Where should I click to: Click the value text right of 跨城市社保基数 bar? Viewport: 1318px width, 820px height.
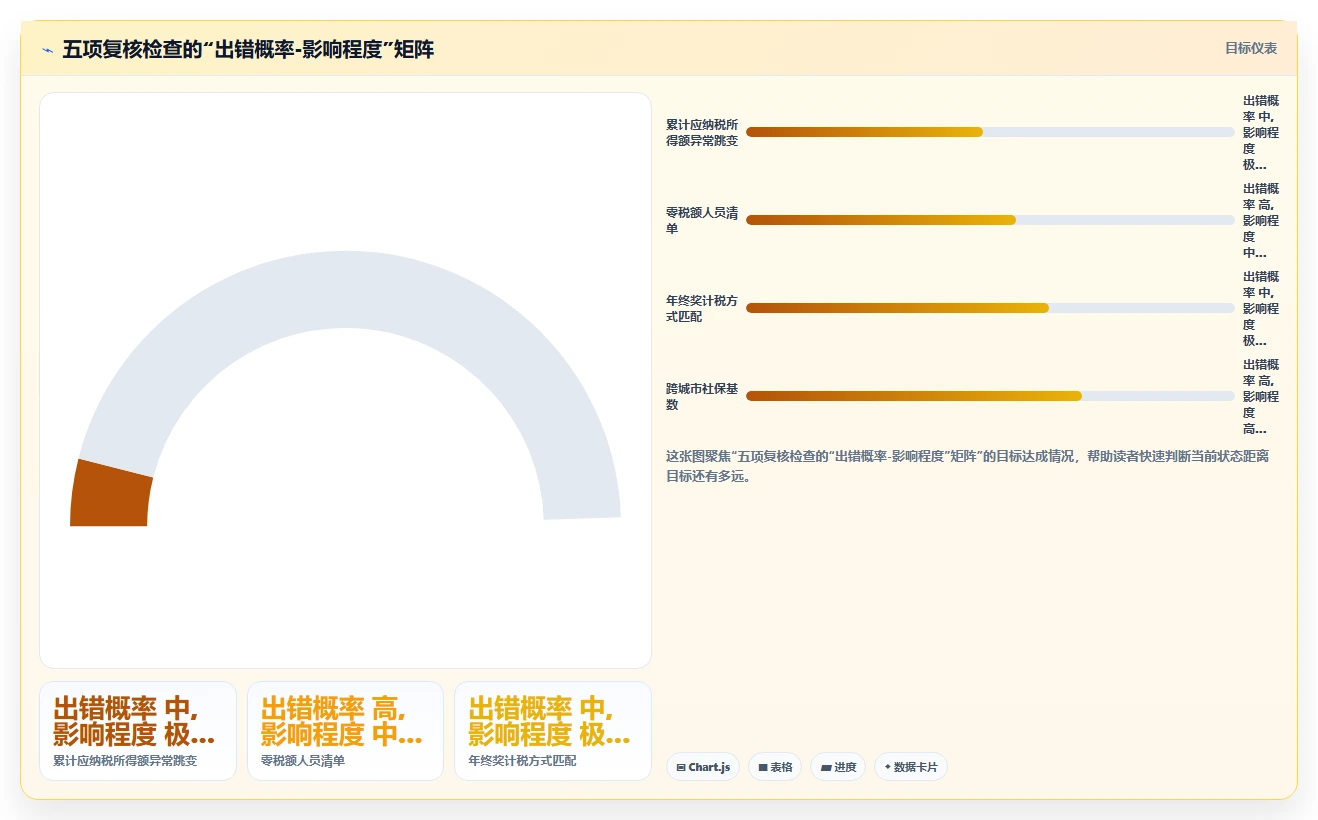[x=1260, y=396]
